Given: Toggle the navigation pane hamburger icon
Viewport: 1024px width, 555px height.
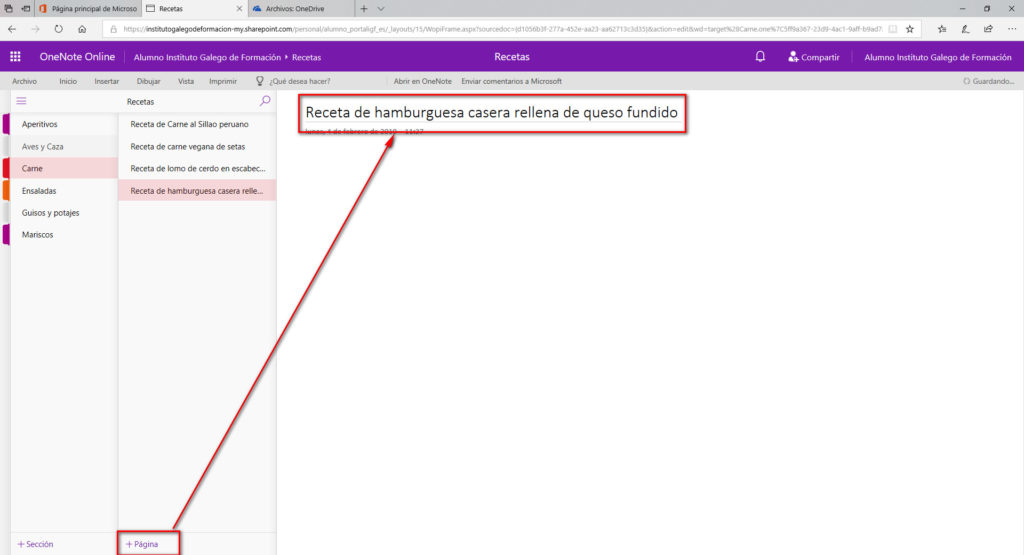Looking at the screenshot, I should coord(22,101).
